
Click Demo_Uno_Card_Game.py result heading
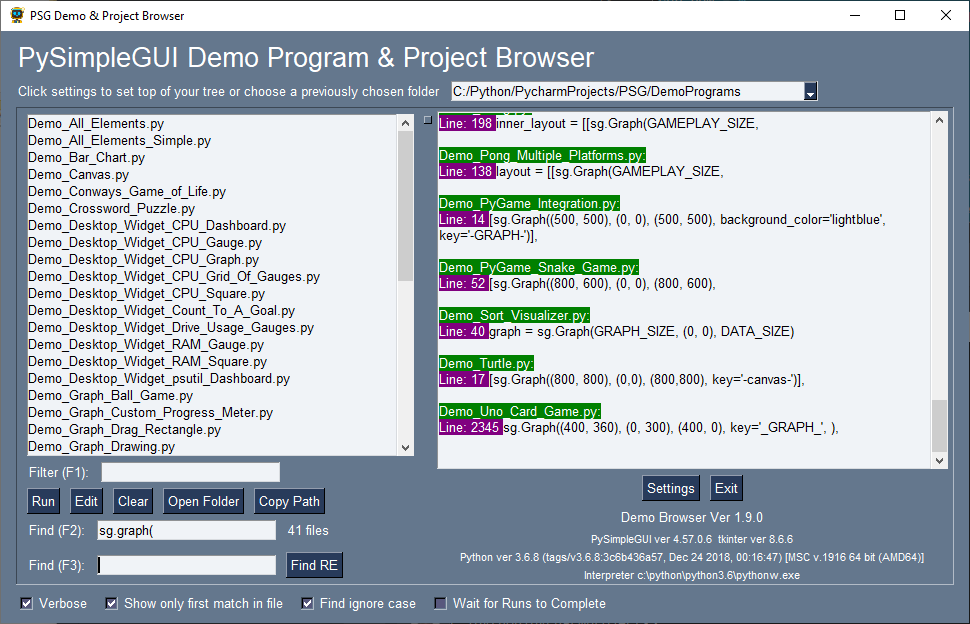(520, 411)
